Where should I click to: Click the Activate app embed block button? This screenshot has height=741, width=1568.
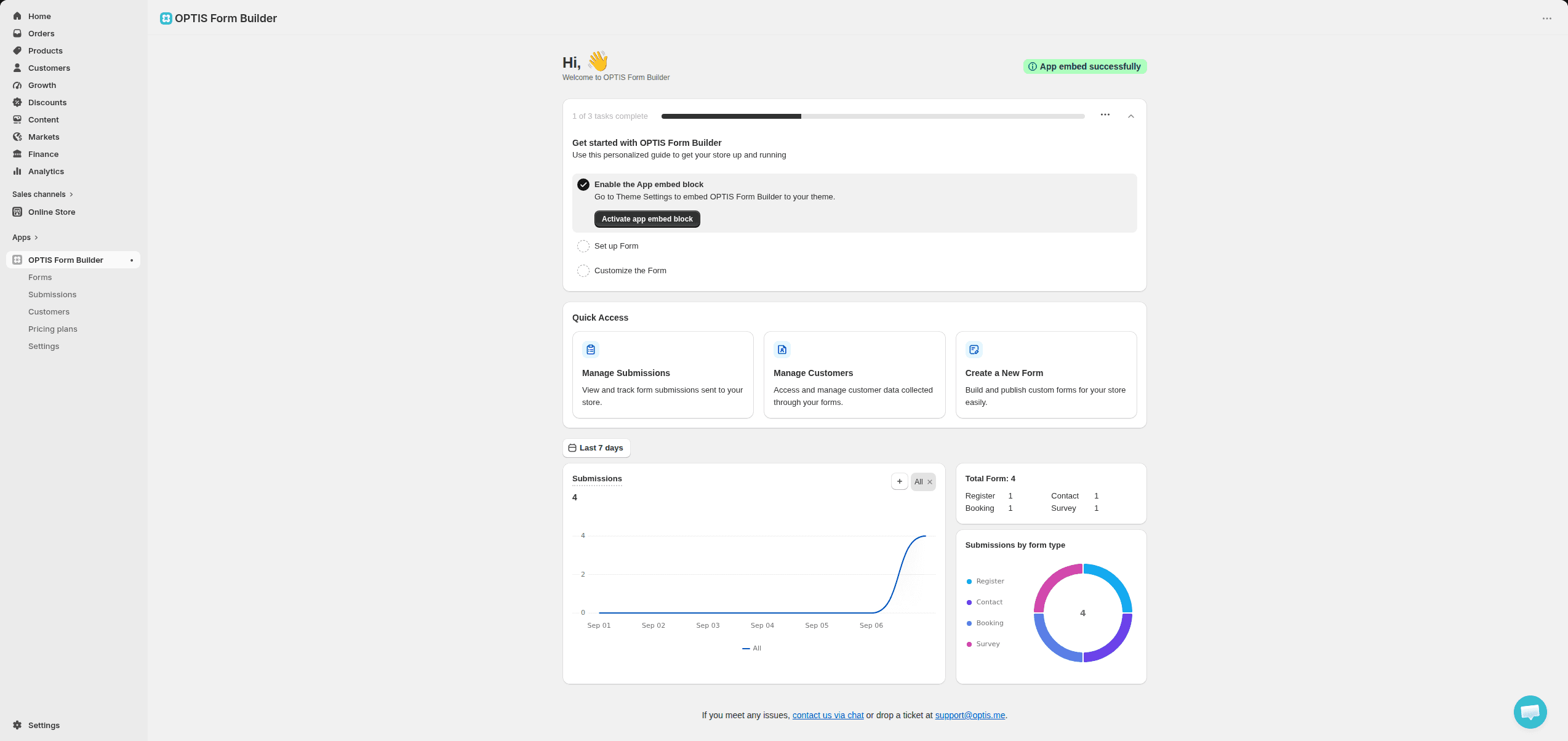[x=647, y=219]
